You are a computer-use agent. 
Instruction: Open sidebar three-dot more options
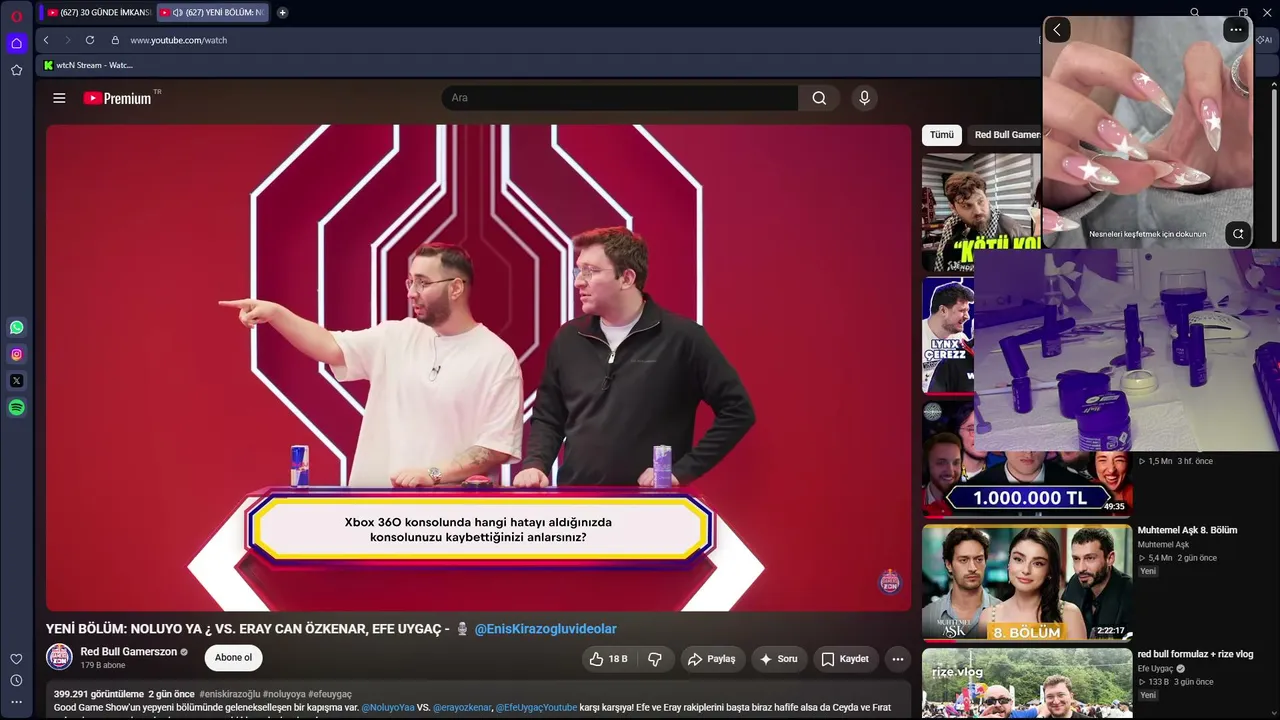click(x=16, y=702)
